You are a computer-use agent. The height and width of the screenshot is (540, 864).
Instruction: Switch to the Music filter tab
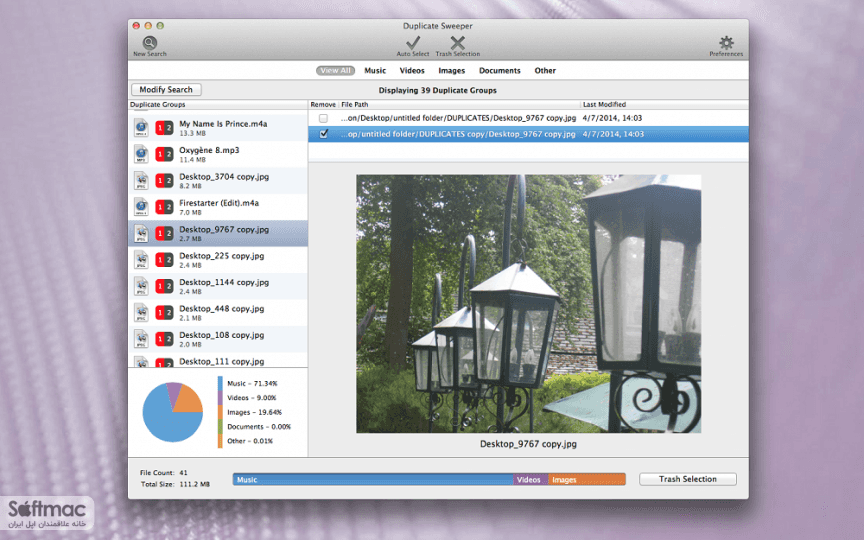(x=375, y=71)
